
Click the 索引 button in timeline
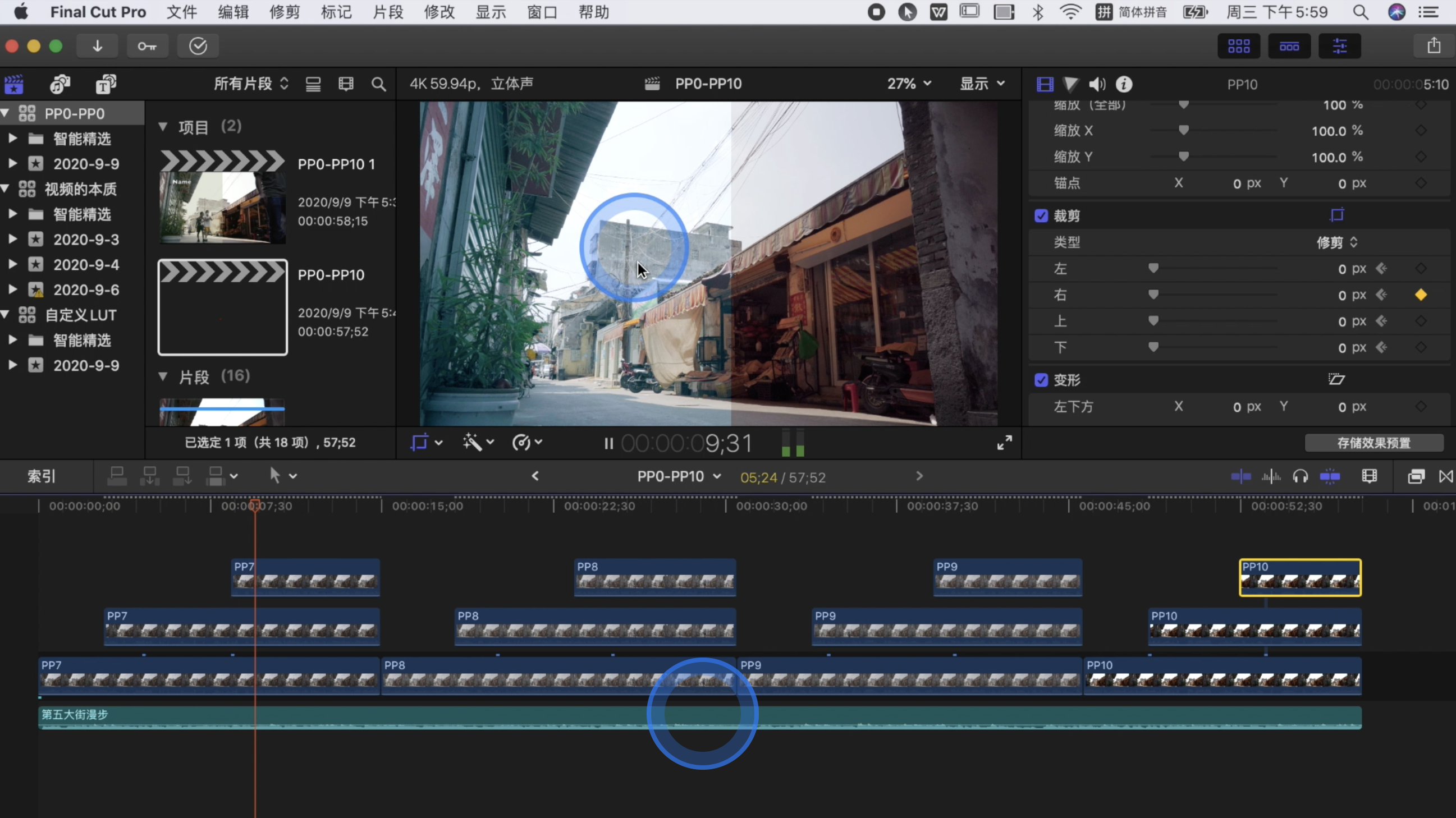(42, 476)
